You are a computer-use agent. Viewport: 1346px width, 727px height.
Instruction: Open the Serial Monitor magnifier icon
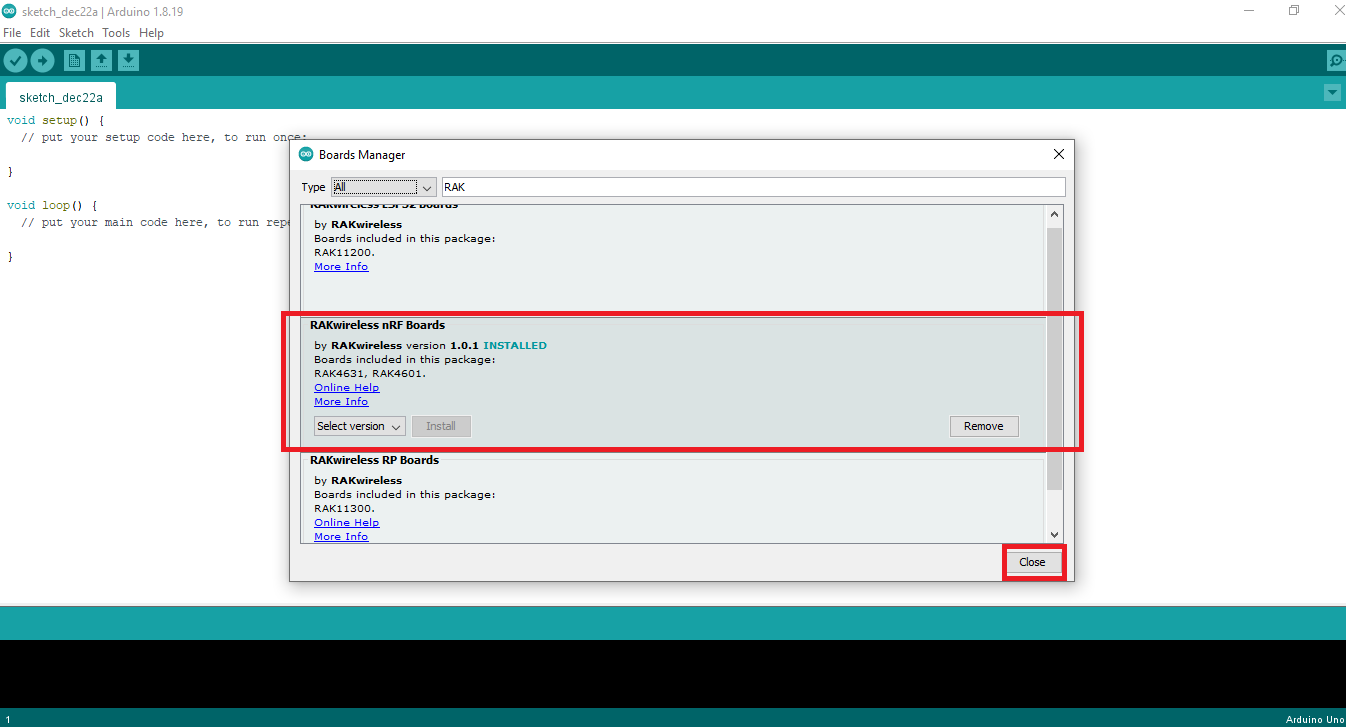pos(1336,60)
